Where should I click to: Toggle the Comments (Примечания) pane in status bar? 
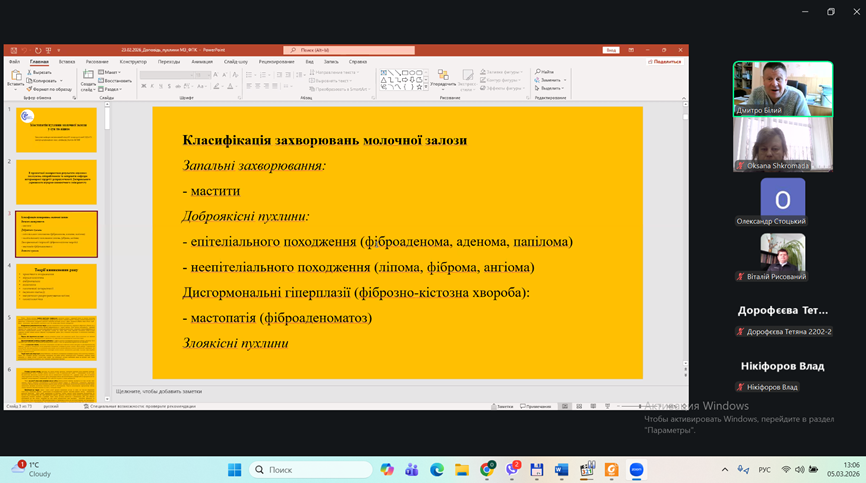(x=536, y=406)
